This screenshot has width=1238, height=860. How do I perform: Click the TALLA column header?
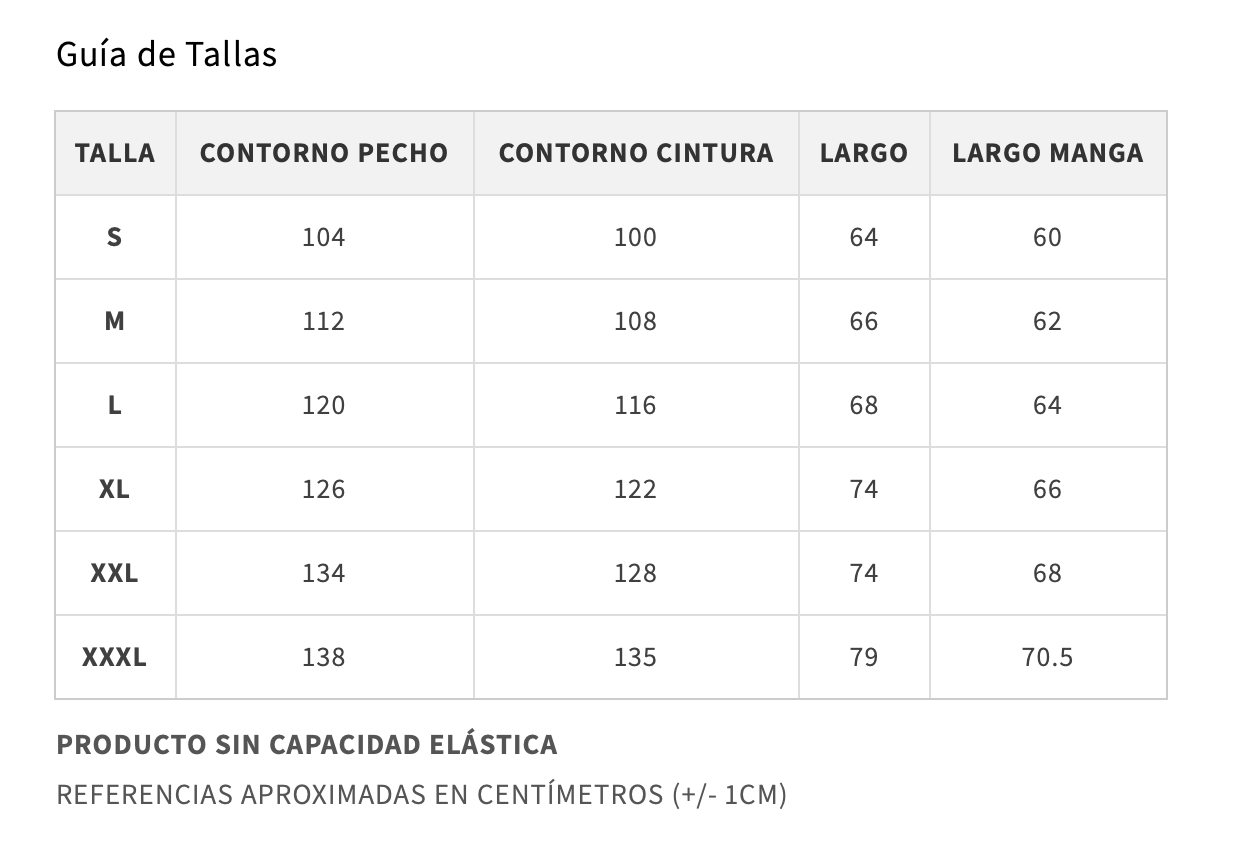115,153
